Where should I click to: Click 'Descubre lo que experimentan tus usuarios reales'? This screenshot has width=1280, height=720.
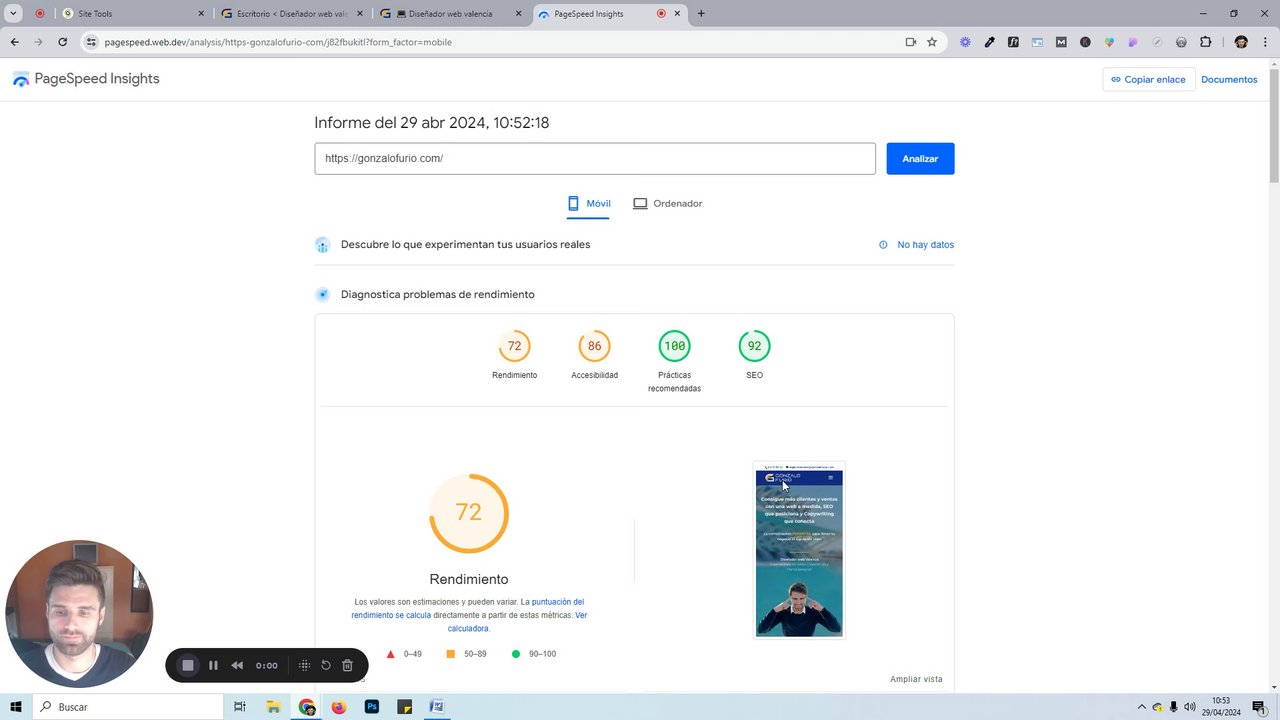pos(465,245)
